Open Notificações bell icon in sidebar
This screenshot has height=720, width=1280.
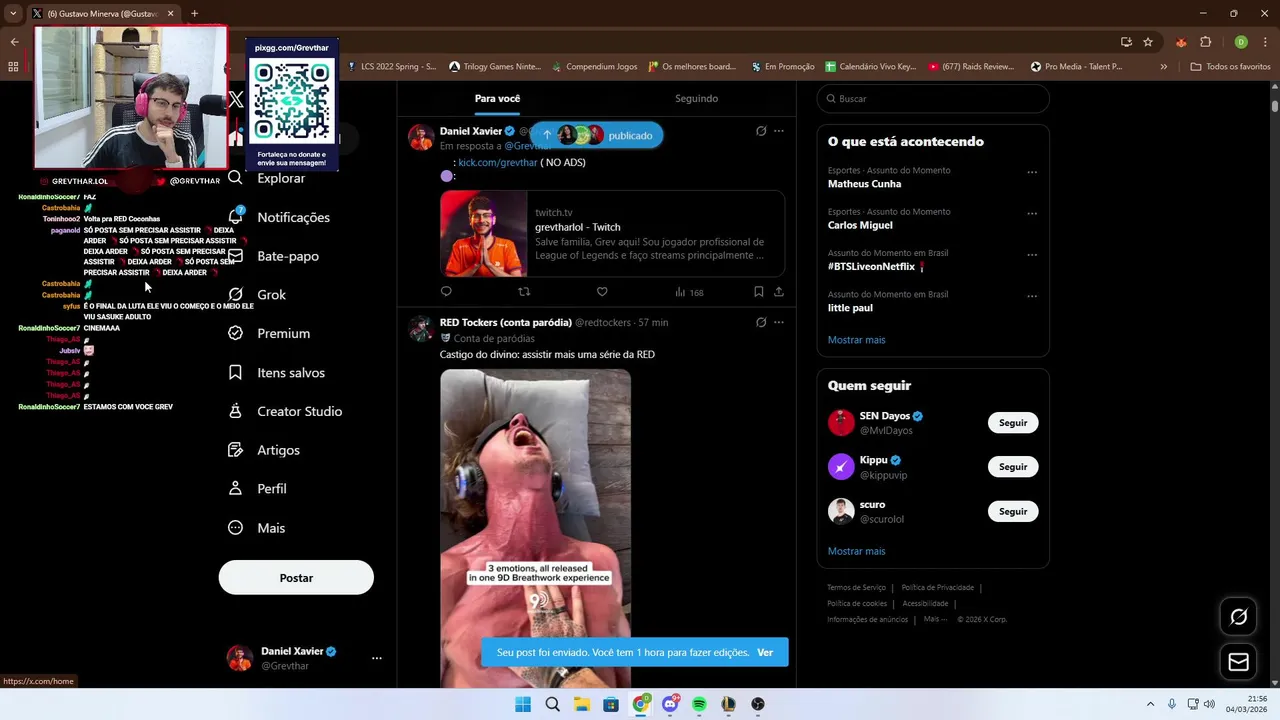236,217
